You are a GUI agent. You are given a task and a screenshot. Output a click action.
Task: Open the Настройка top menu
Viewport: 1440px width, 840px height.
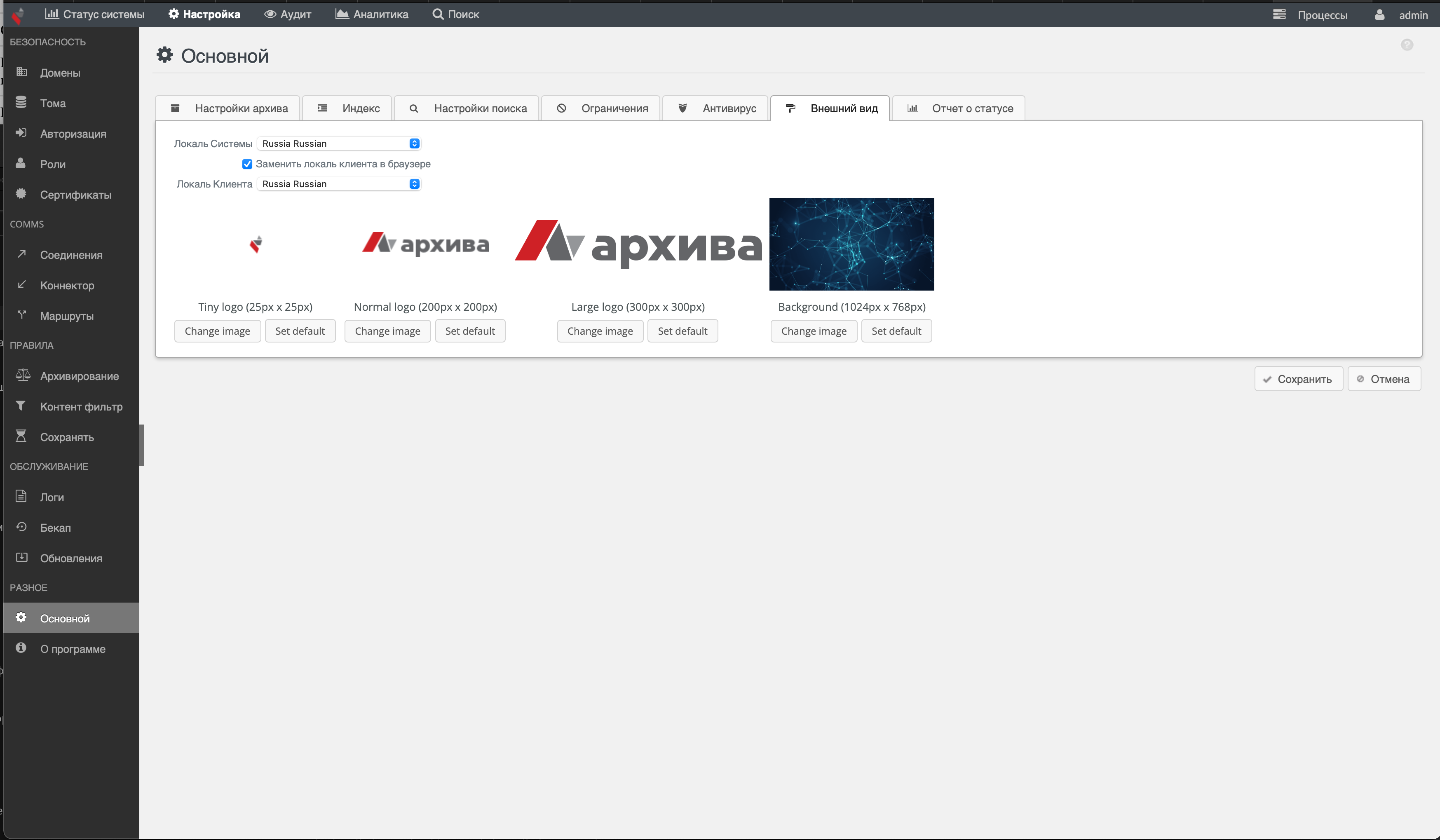(204, 14)
